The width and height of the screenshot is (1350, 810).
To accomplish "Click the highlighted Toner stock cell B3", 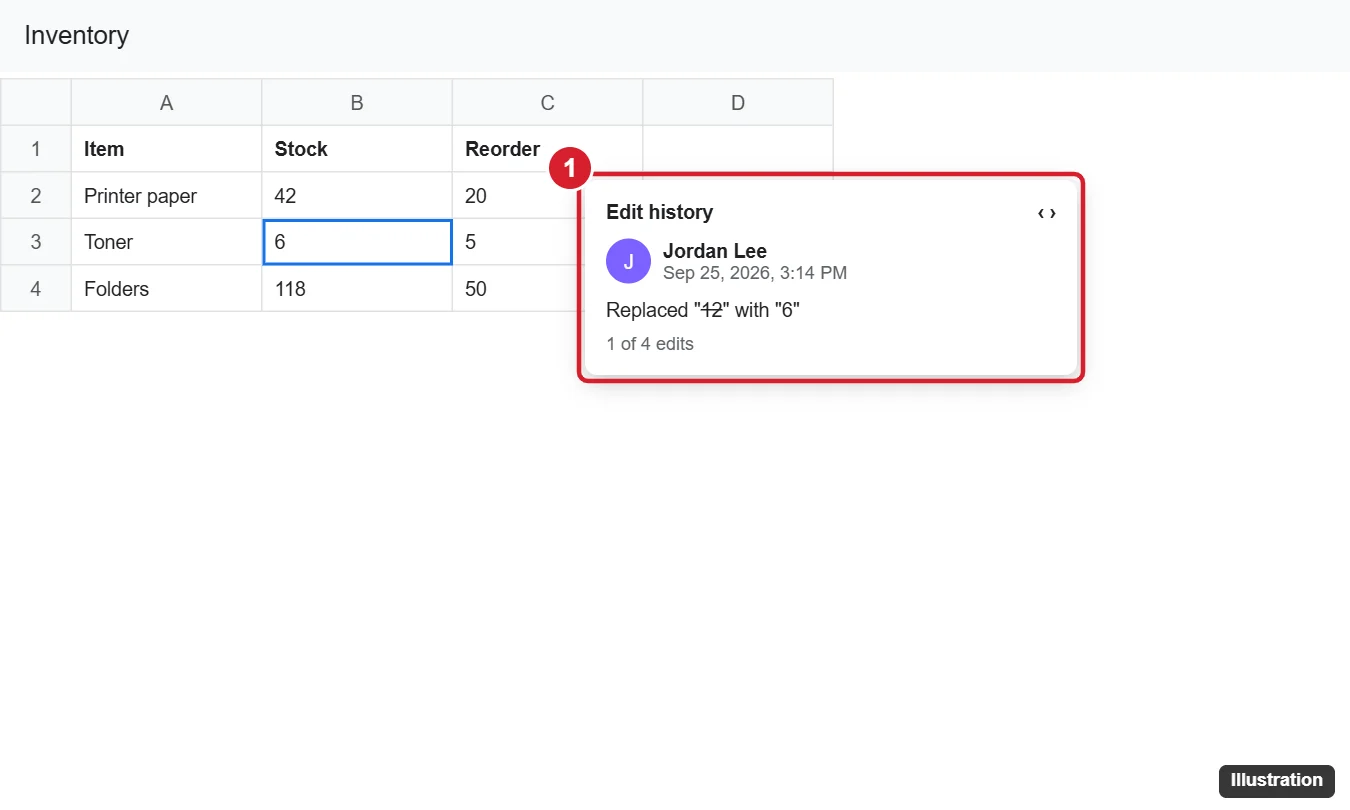I will tap(357, 242).
